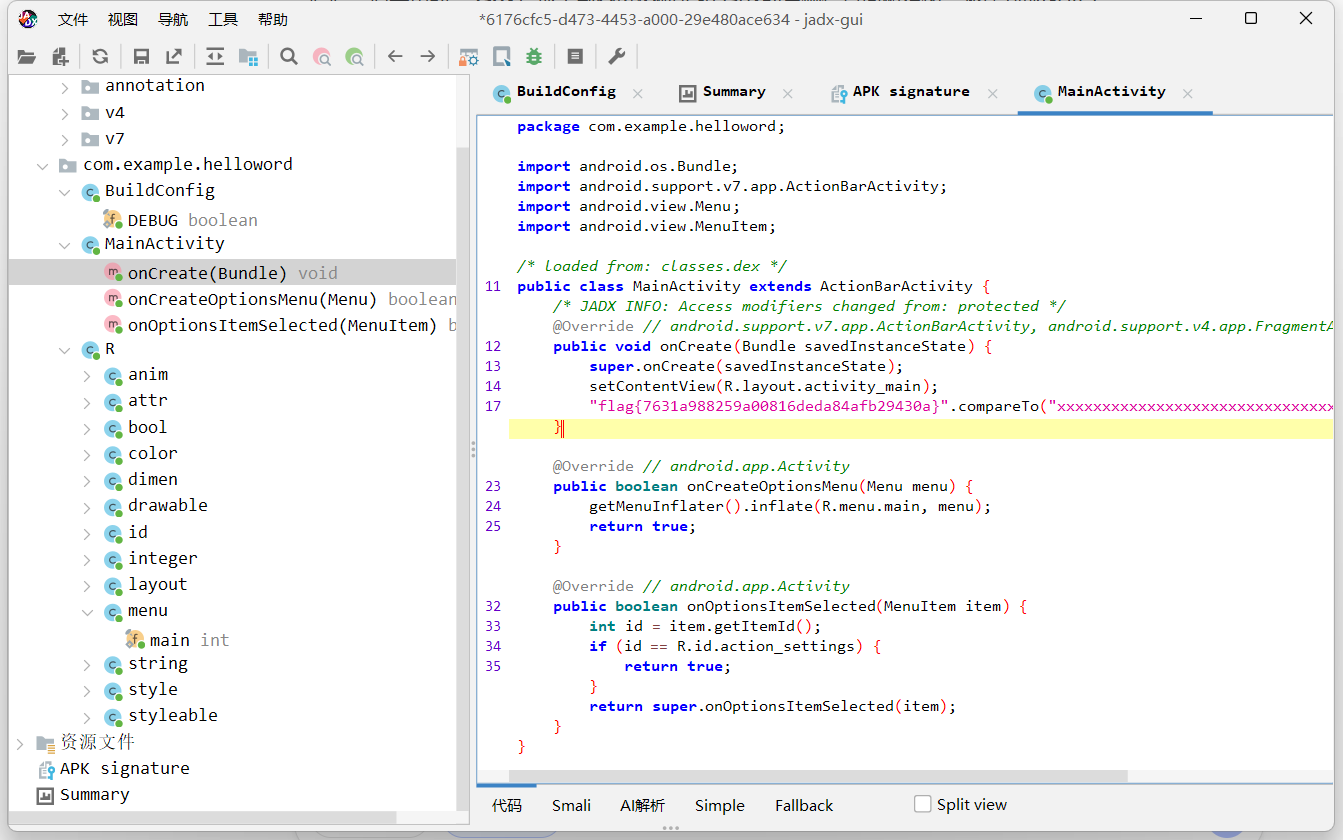Click the flag string literal in code
Viewport: 1343px width, 840px height.
coord(768,406)
